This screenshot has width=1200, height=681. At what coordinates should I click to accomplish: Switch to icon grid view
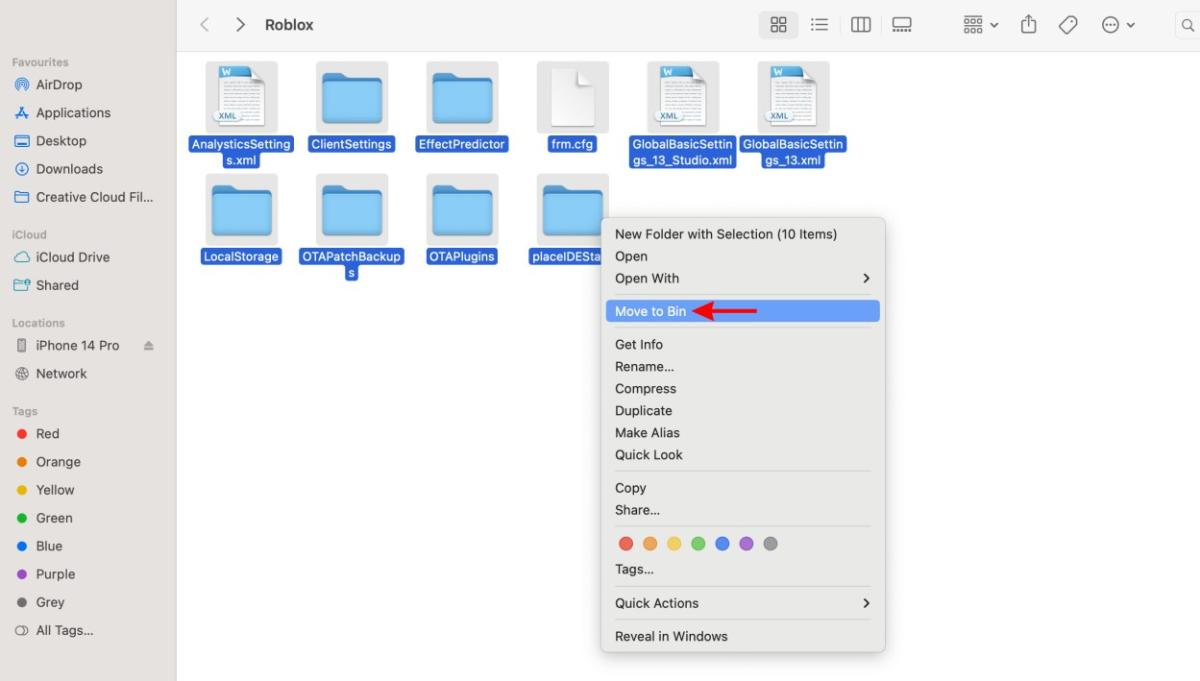point(778,25)
